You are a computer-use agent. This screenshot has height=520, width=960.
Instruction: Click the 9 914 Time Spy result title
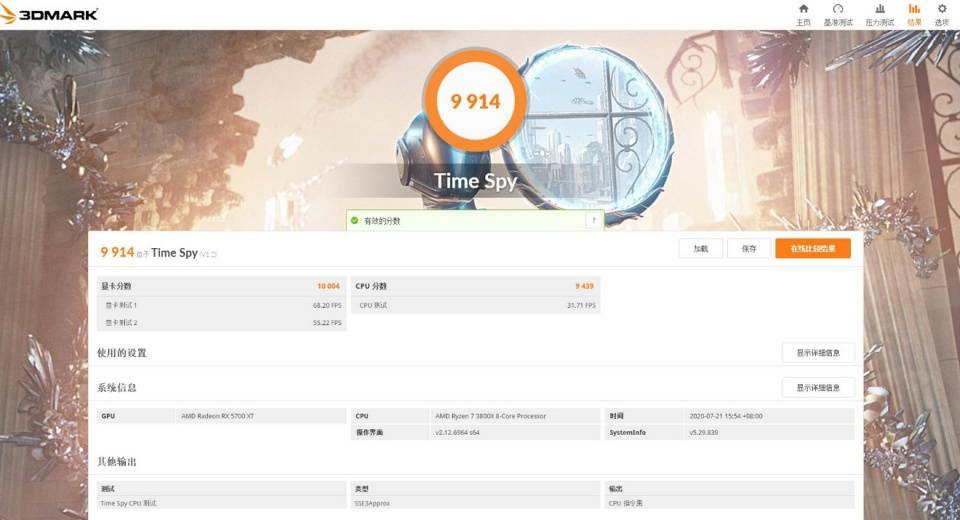pyautogui.click(x=159, y=252)
